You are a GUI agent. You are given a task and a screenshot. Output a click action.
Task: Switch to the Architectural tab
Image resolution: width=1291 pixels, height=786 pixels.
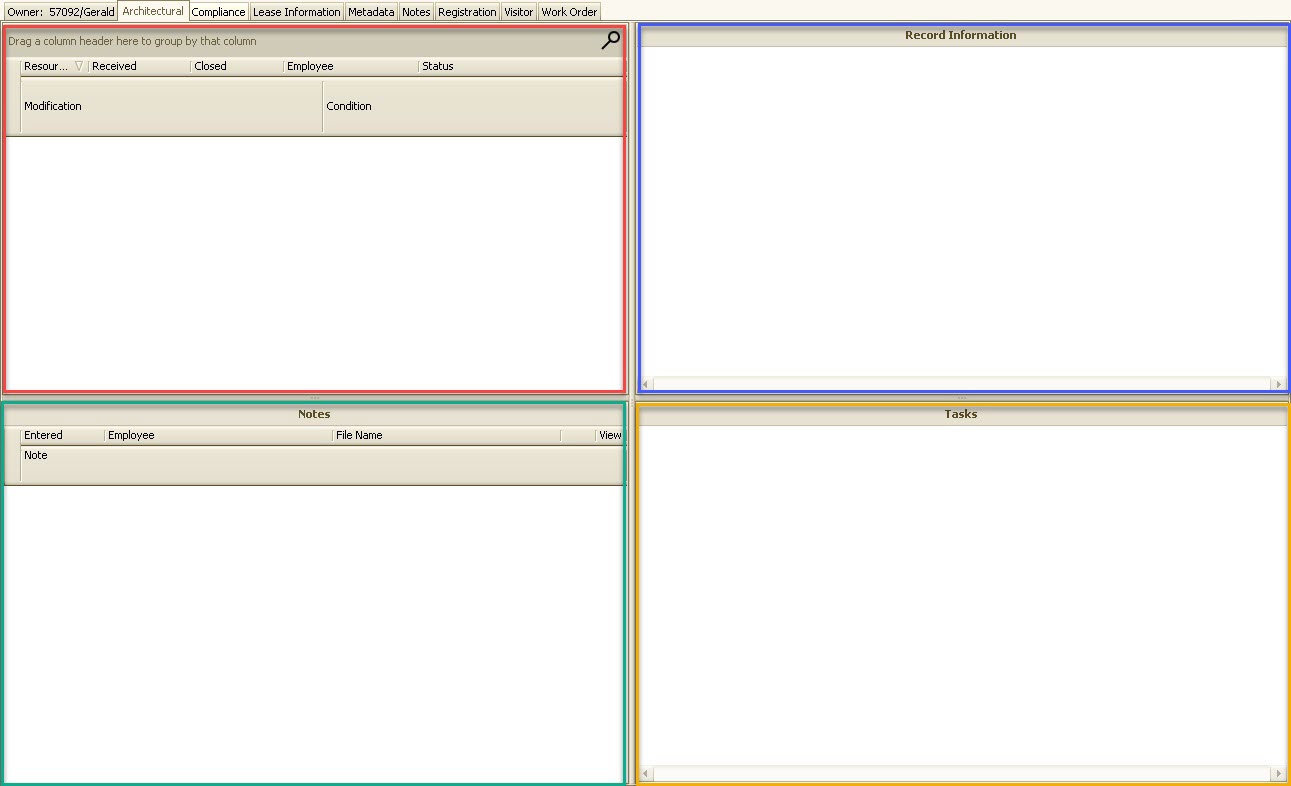(x=153, y=11)
